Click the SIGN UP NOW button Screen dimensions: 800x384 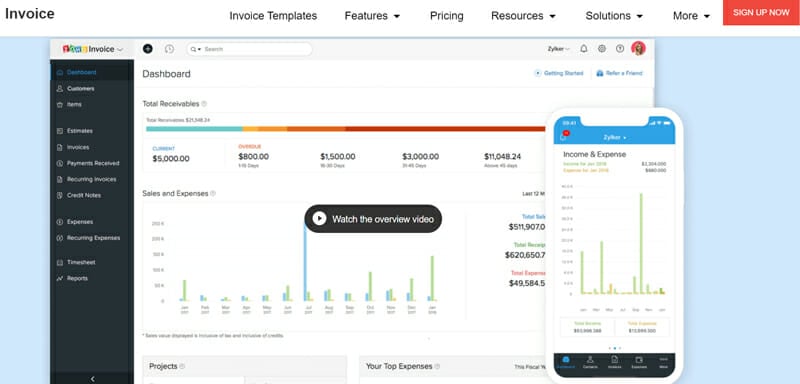click(x=761, y=13)
